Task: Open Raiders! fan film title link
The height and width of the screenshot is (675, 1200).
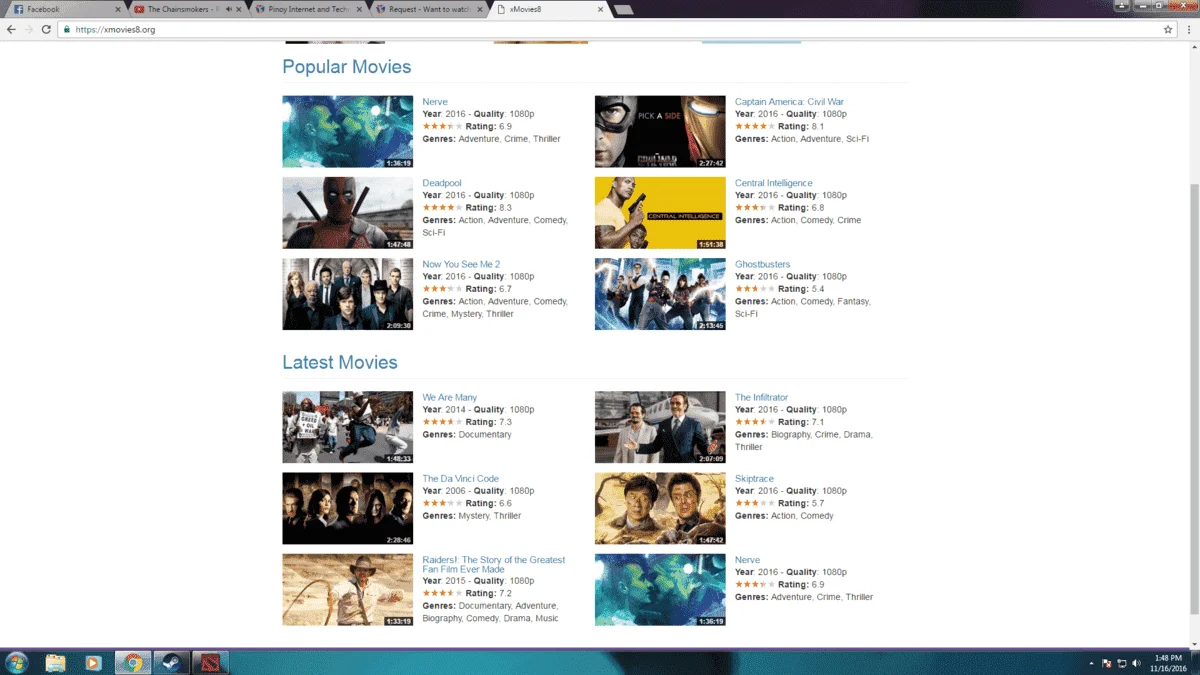Action: (x=494, y=564)
